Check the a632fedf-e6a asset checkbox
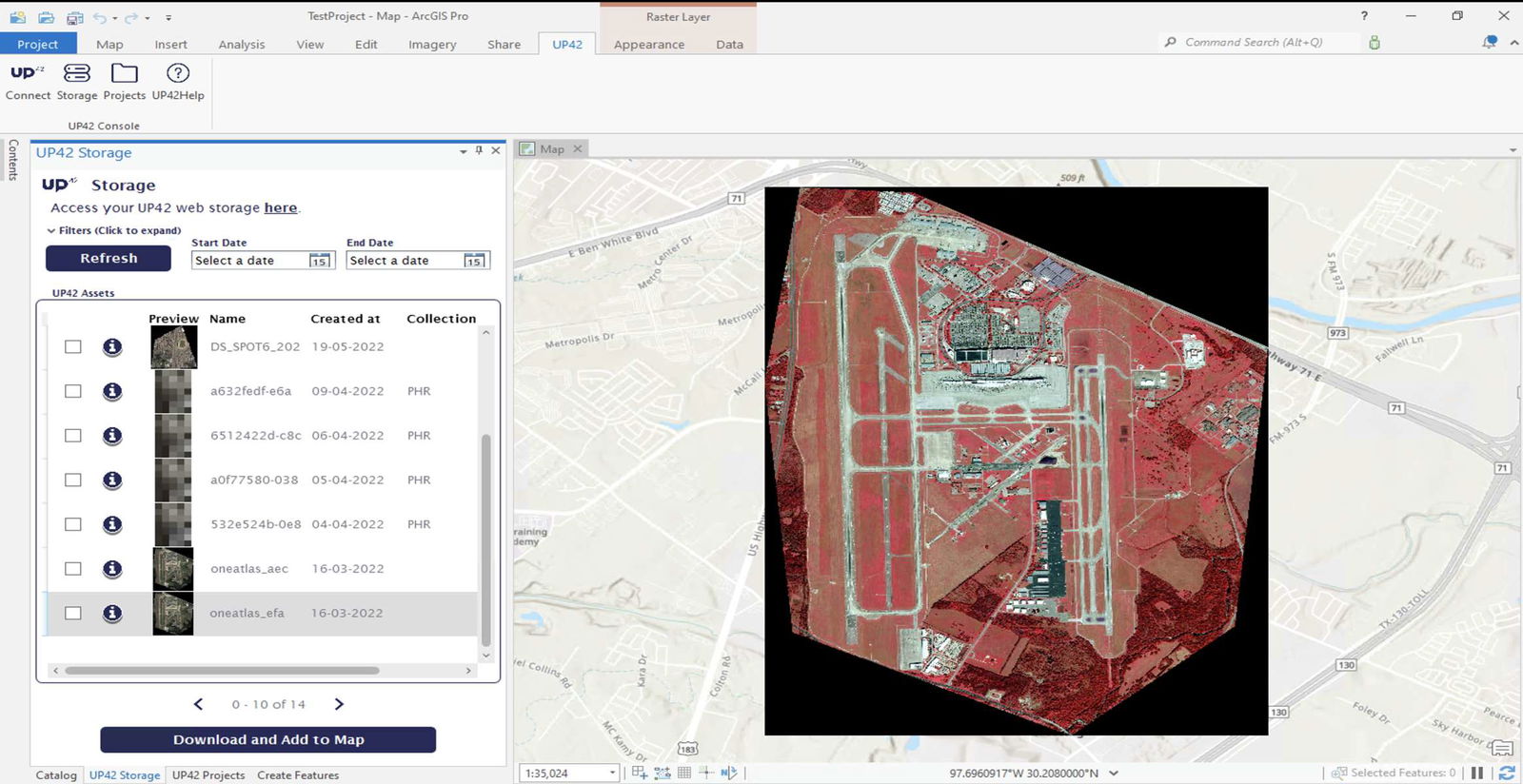The height and width of the screenshot is (784, 1523). click(73, 391)
